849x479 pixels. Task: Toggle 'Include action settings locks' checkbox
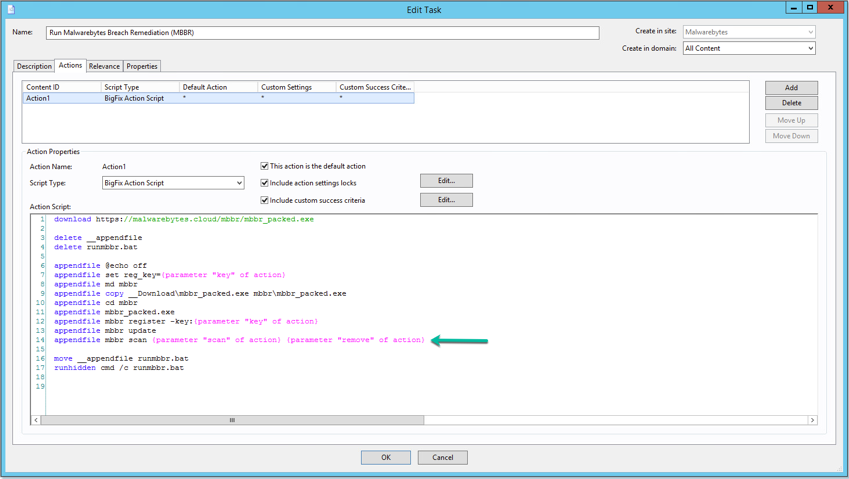click(x=264, y=183)
